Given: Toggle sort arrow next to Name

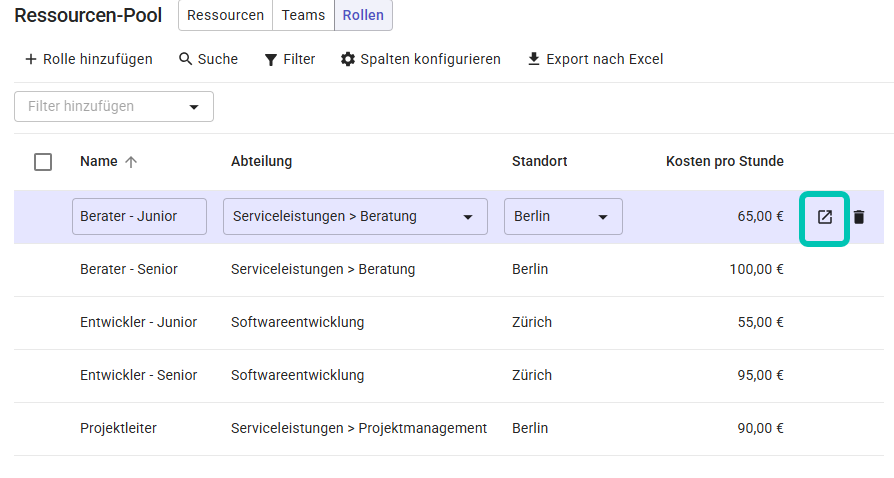Looking at the screenshot, I should (131, 162).
